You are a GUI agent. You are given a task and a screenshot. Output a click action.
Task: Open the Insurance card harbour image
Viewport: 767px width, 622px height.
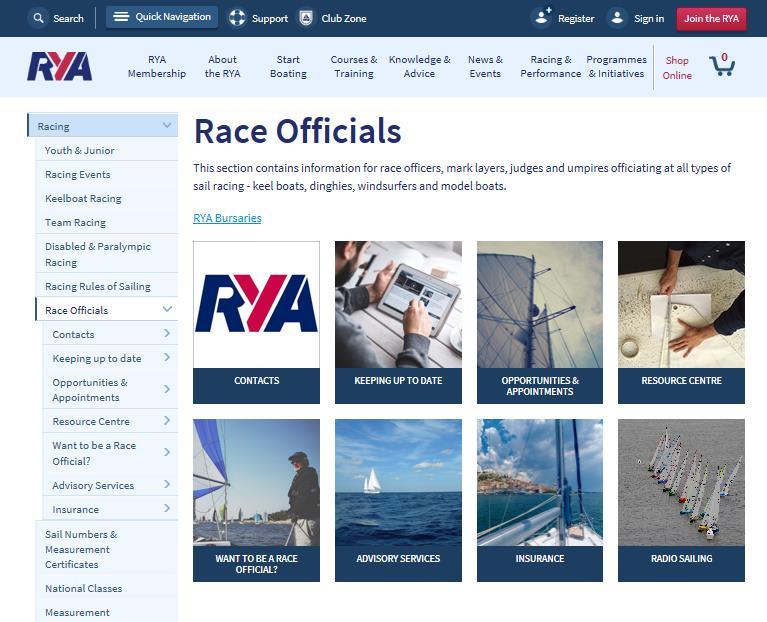coord(540,482)
